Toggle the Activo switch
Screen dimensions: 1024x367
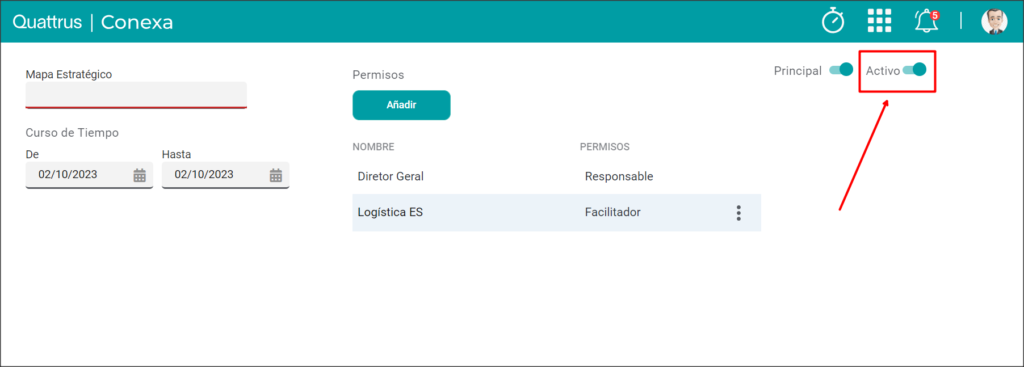click(x=914, y=70)
